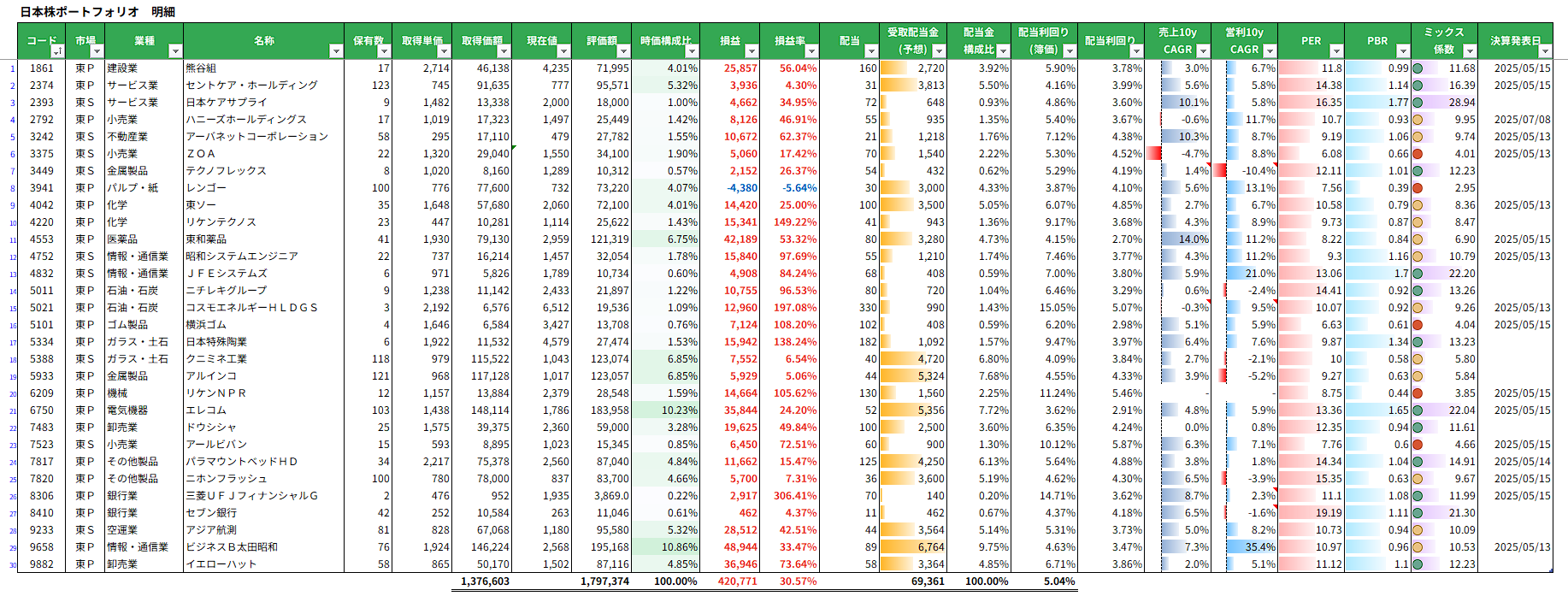The height and width of the screenshot is (602, 1568).
Task: Select the indicator circle in the セントケア・ホールディング row
Action: [1418, 86]
